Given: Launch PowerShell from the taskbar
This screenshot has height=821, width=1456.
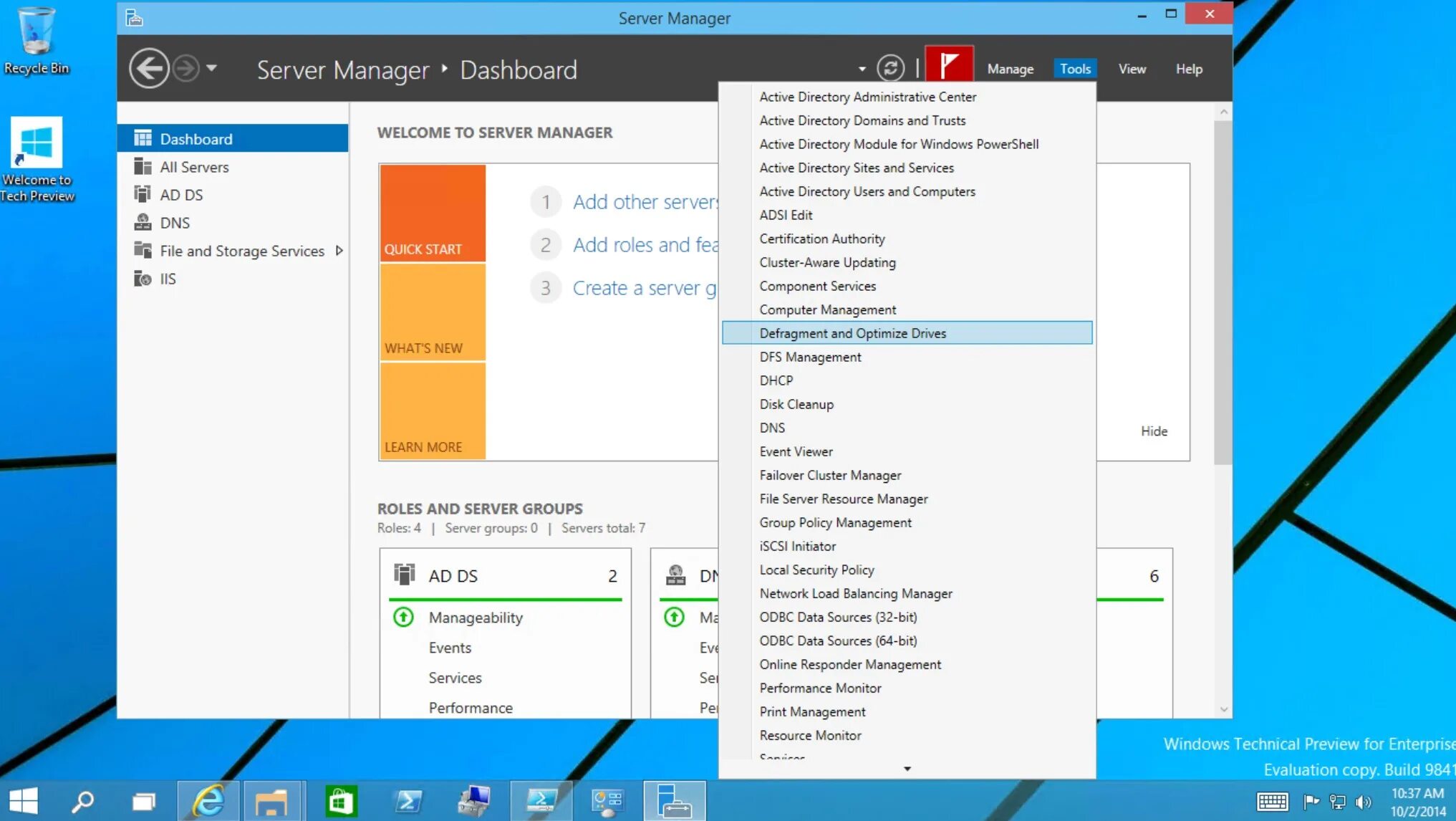Looking at the screenshot, I should 408,801.
